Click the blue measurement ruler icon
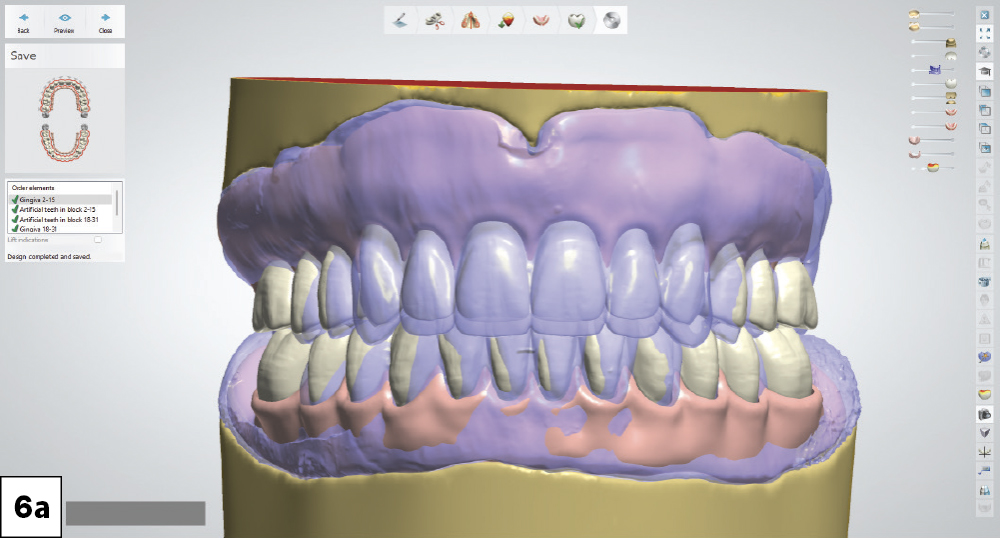 pyautogui.click(x=985, y=471)
